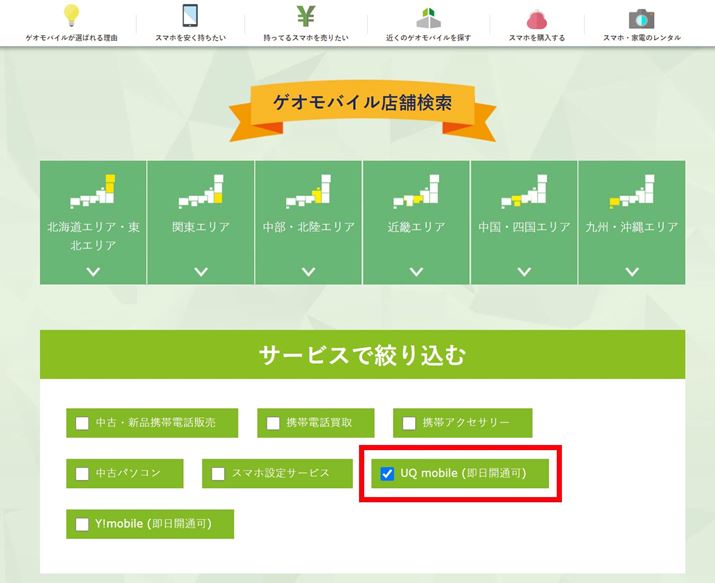Click the smartphone icon in top navigation

tap(190, 15)
